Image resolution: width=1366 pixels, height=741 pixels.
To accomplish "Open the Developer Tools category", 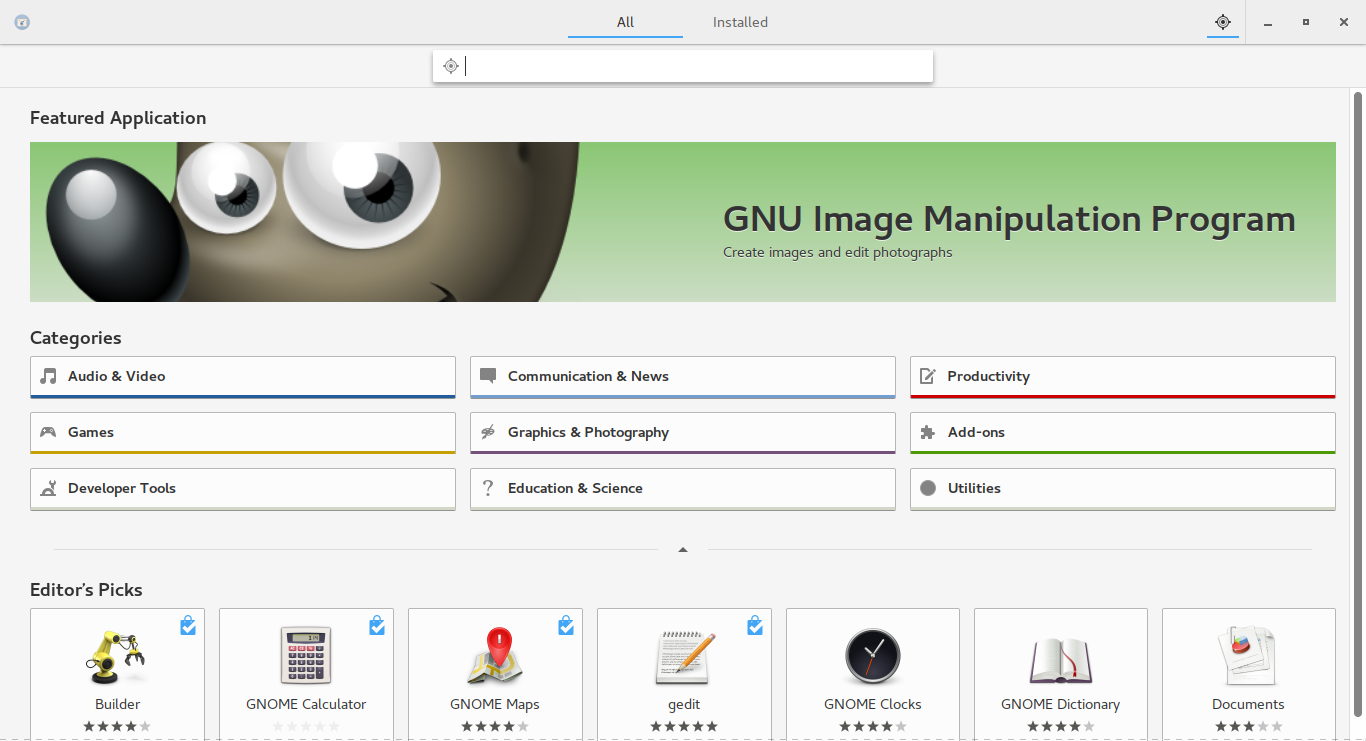I will (x=243, y=489).
